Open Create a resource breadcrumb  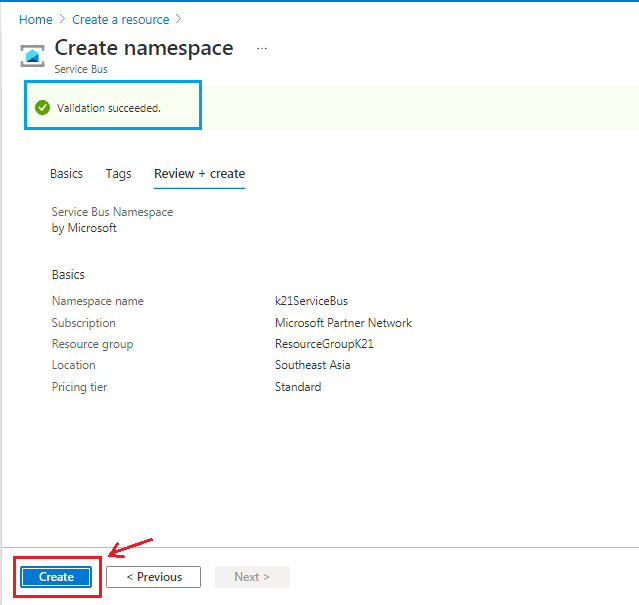point(121,20)
